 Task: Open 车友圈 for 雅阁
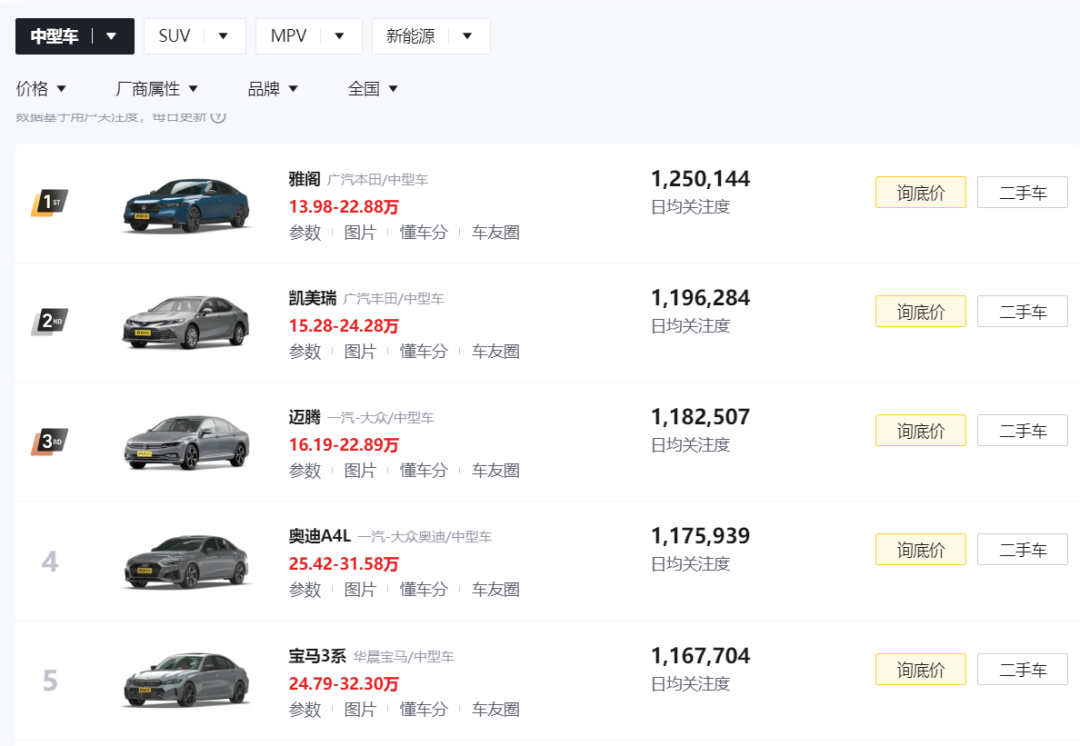pyautogui.click(x=496, y=233)
